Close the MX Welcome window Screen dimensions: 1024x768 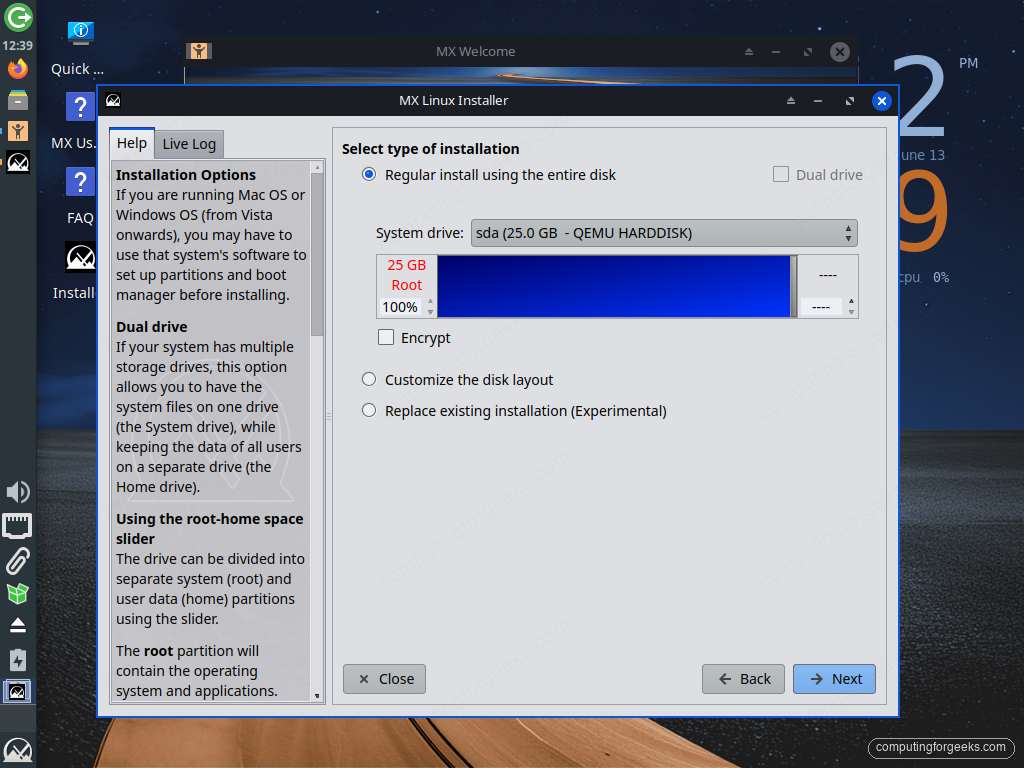click(840, 52)
